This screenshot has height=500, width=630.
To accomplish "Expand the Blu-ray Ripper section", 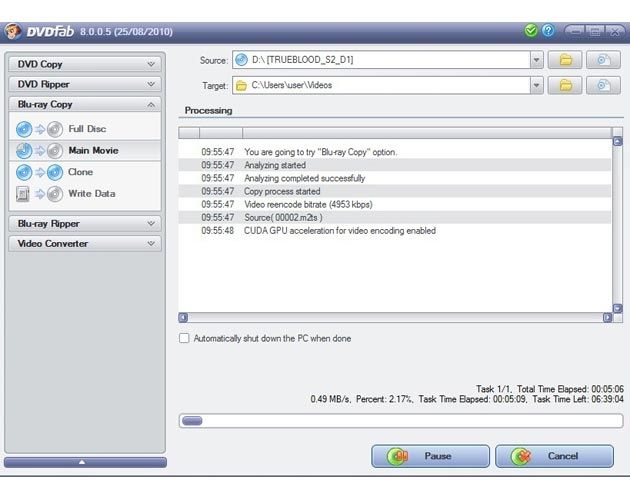I will pyautogui.click(x=85, y=224).
